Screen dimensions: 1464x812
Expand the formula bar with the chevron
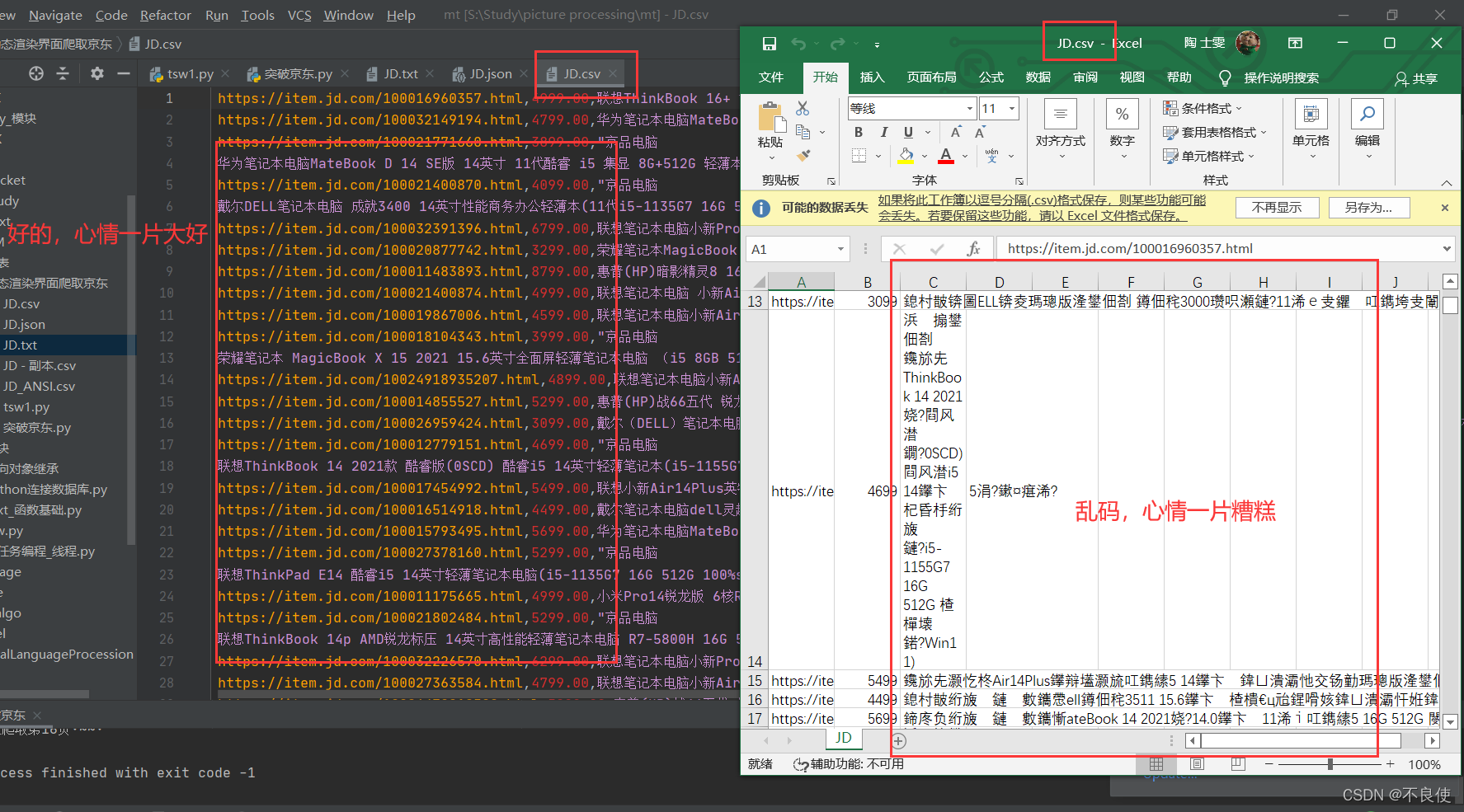click(x=1447, y=249)
